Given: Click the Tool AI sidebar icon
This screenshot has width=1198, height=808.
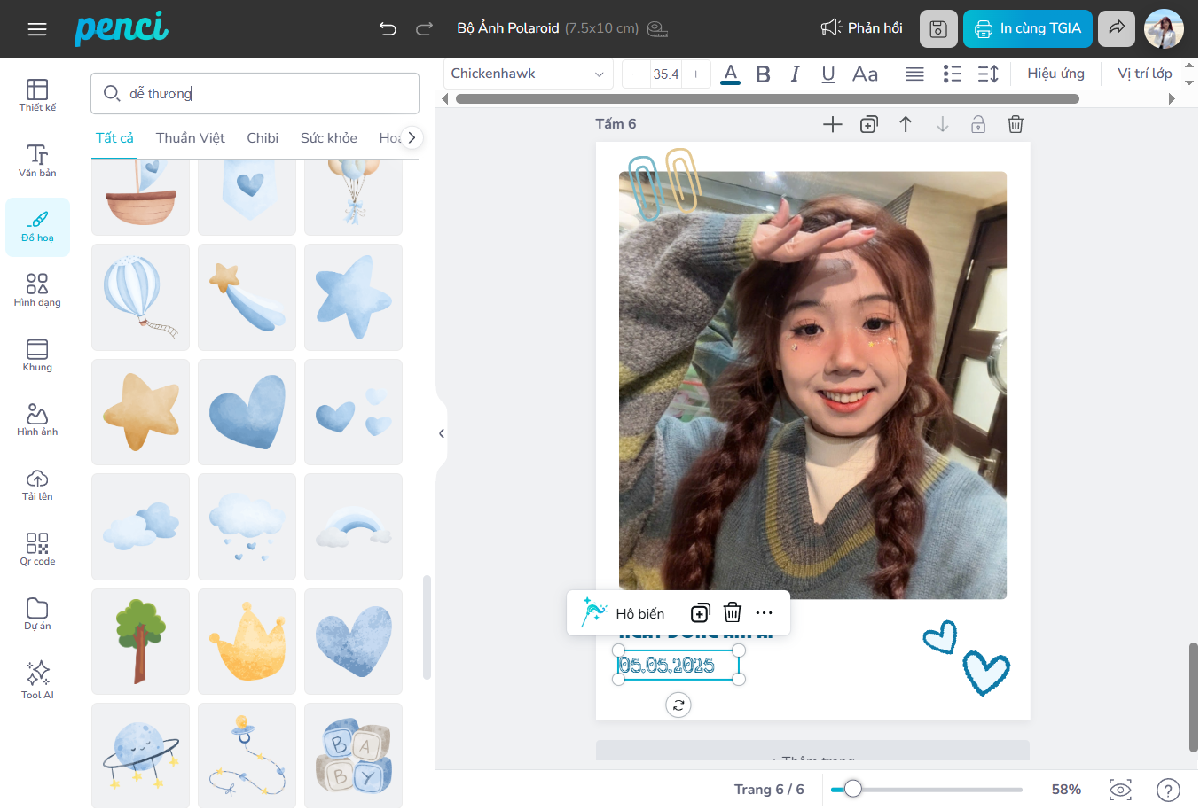Looking at the screenshot, I should (x=37, y=678).
